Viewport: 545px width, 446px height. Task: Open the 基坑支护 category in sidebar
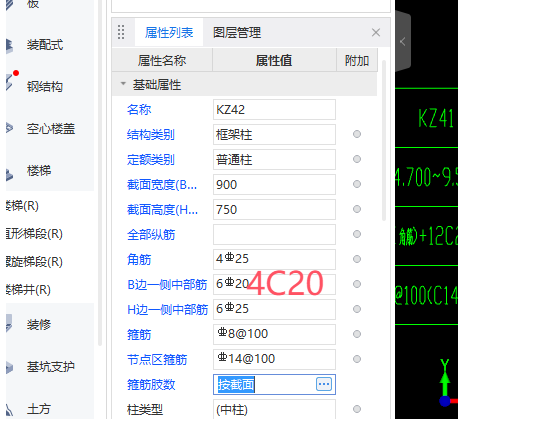tap(50, 366)
